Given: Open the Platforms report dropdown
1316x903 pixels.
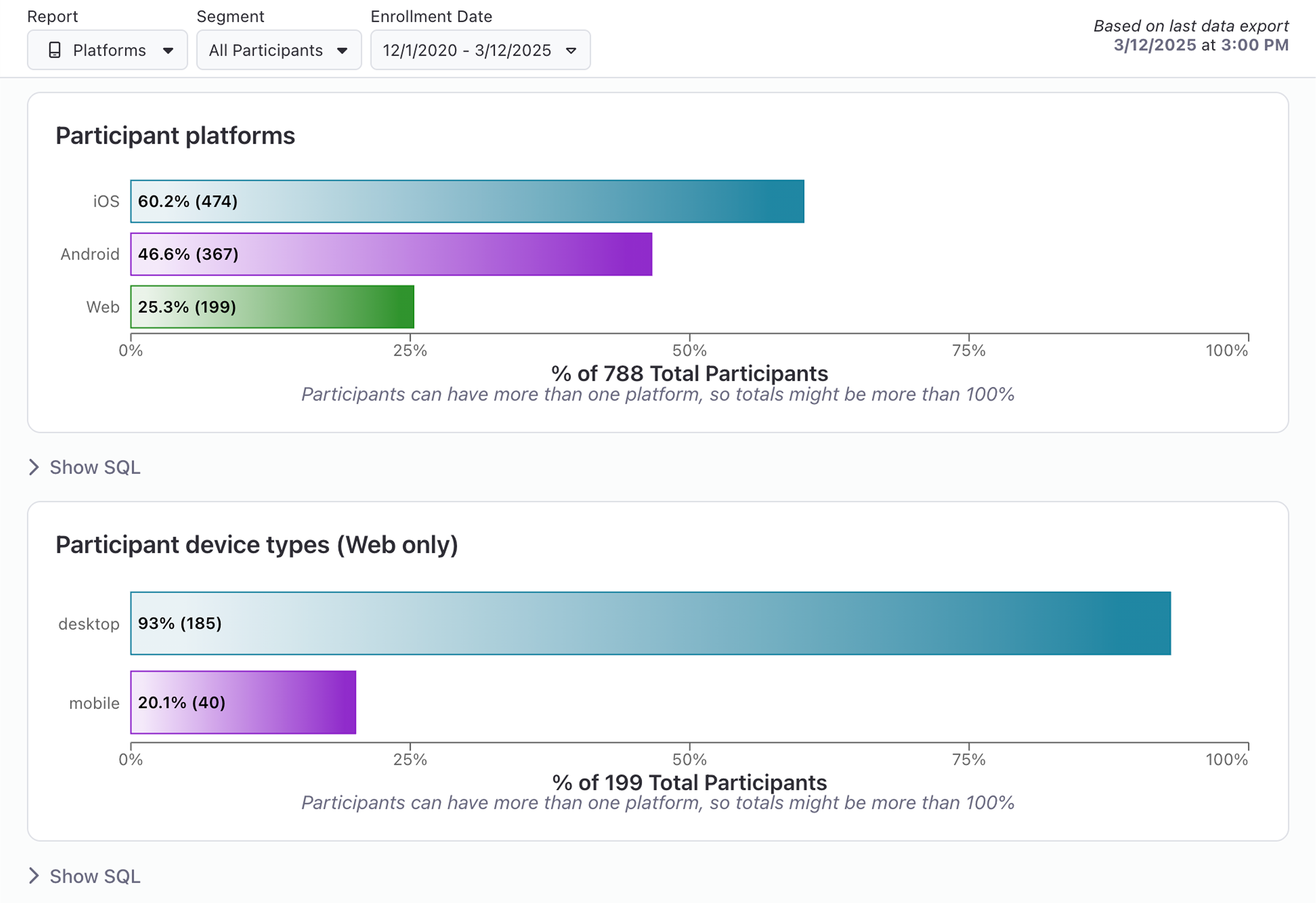Looking at the screenshot, I should click(108, 50).
